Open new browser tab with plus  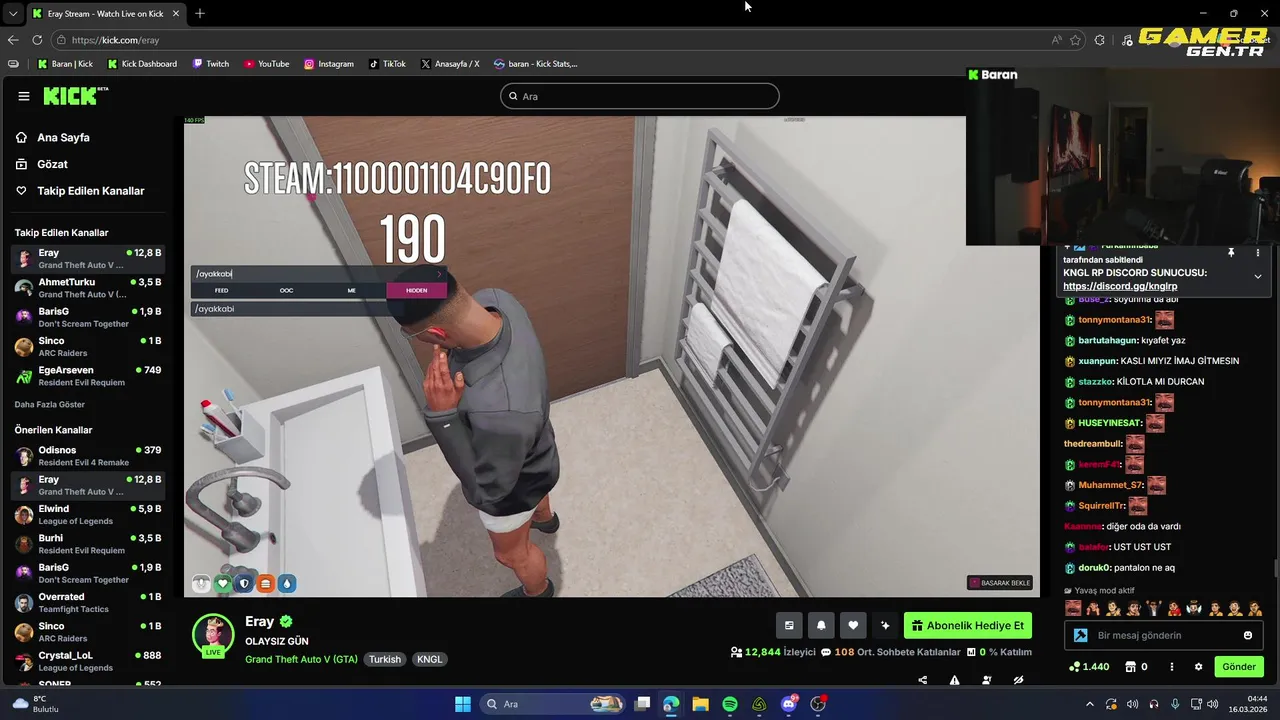[x=200, y=13]
